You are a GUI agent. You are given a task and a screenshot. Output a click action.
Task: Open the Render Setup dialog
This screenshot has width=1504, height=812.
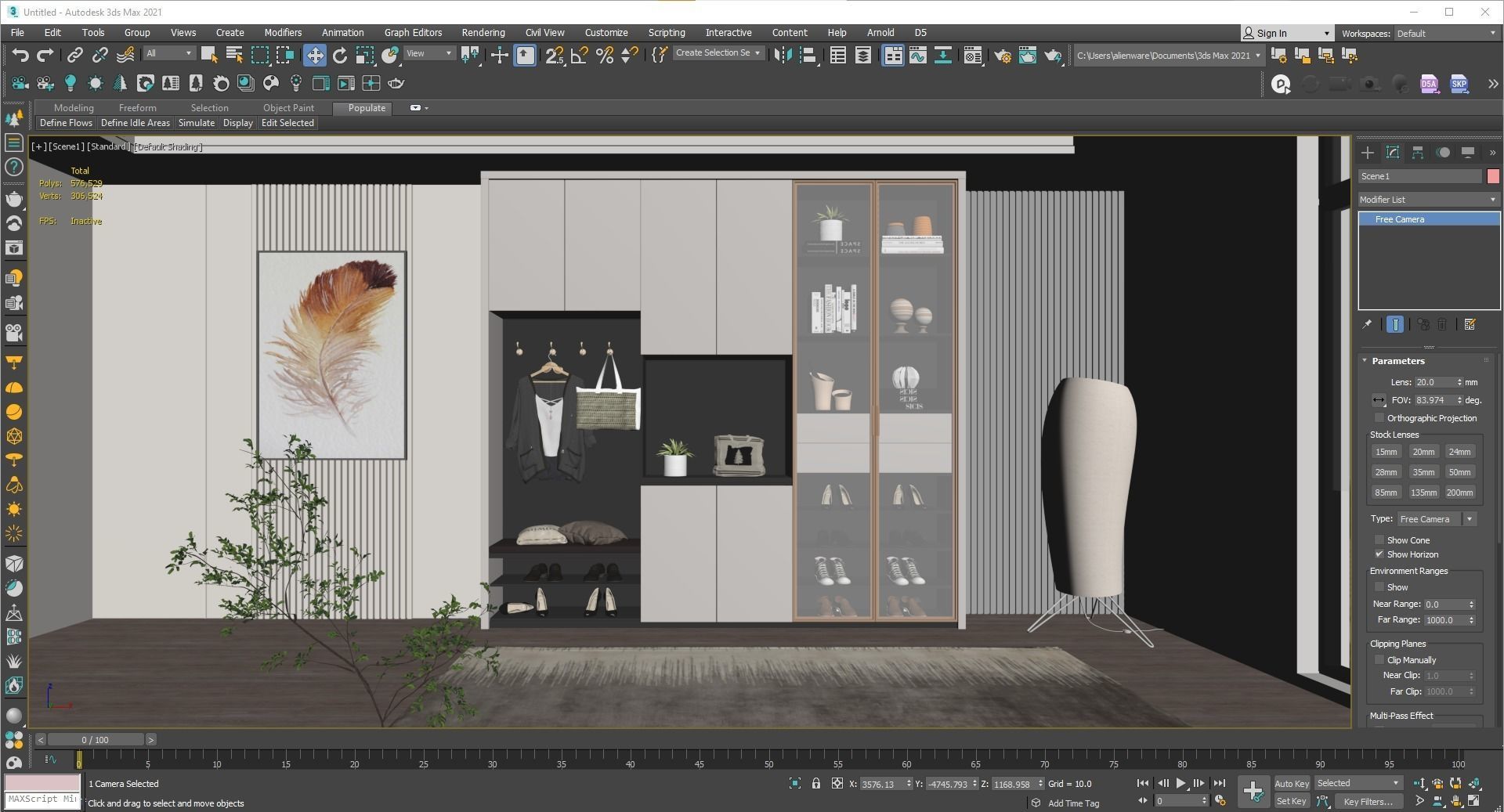pyautogui.click(x=1003, y=55)
